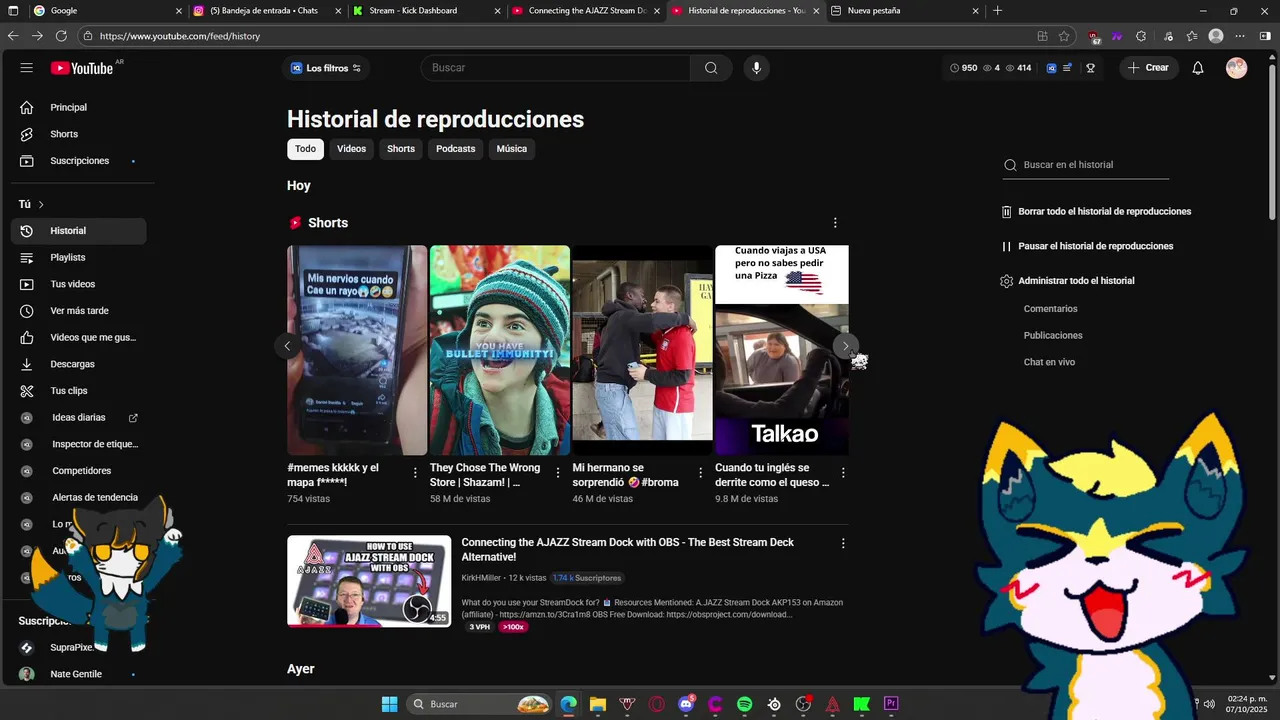Open Administrar todo el historial
Screen dimensions: 1280x720
(1067, 281)
